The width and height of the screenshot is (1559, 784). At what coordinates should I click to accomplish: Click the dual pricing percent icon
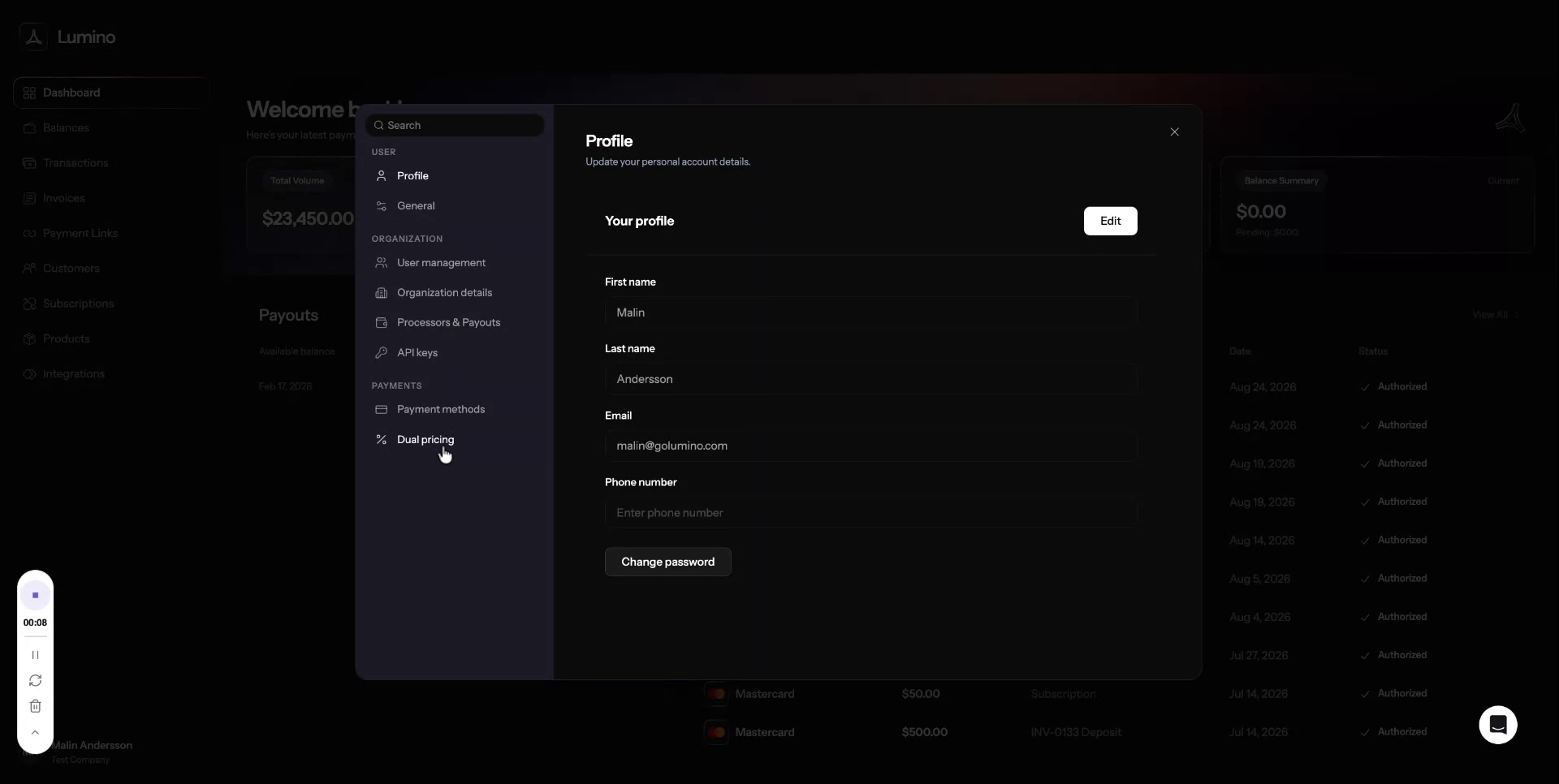pos(381,440)
